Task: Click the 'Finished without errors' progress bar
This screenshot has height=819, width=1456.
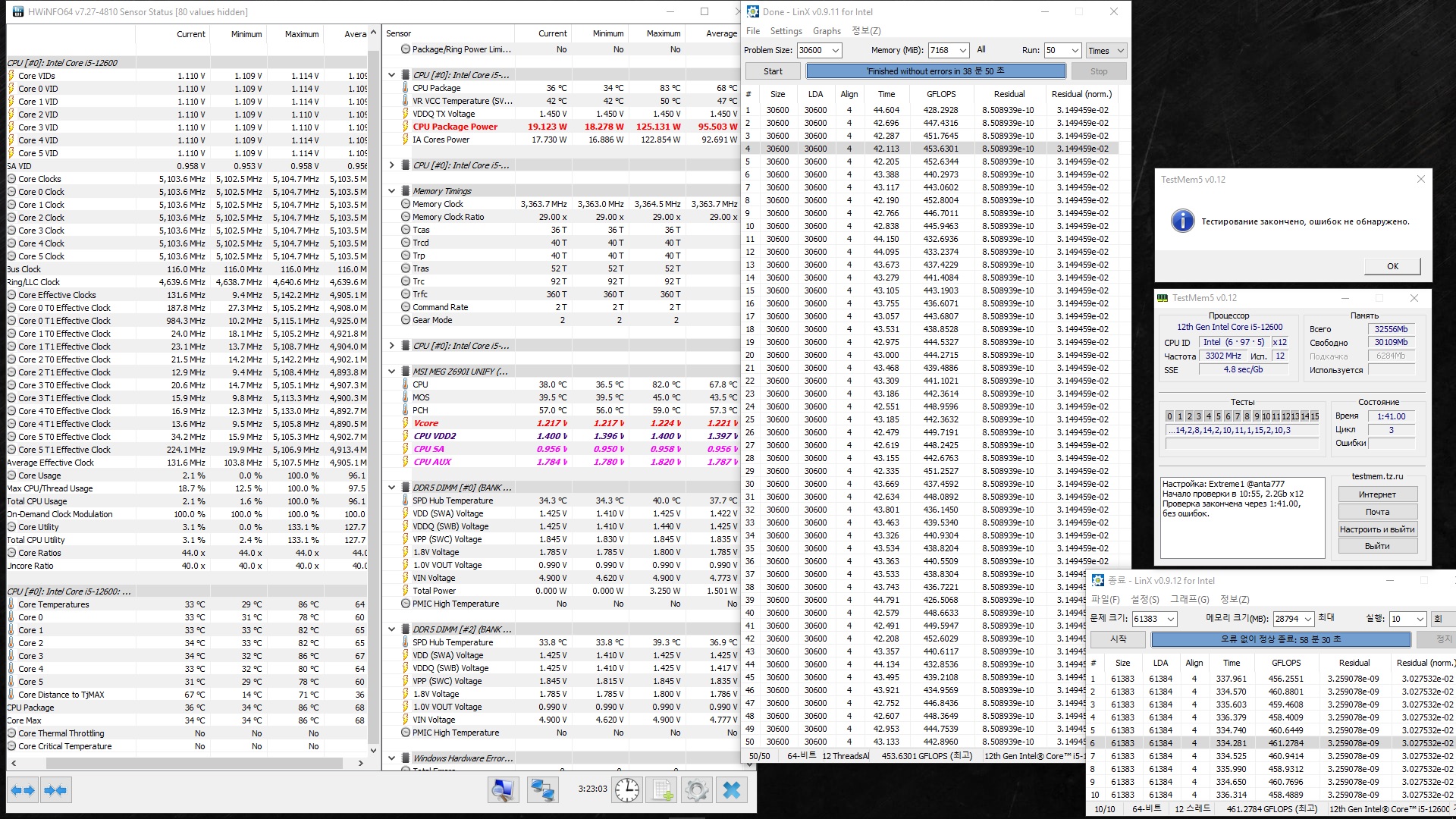Action: click(935, 71)
